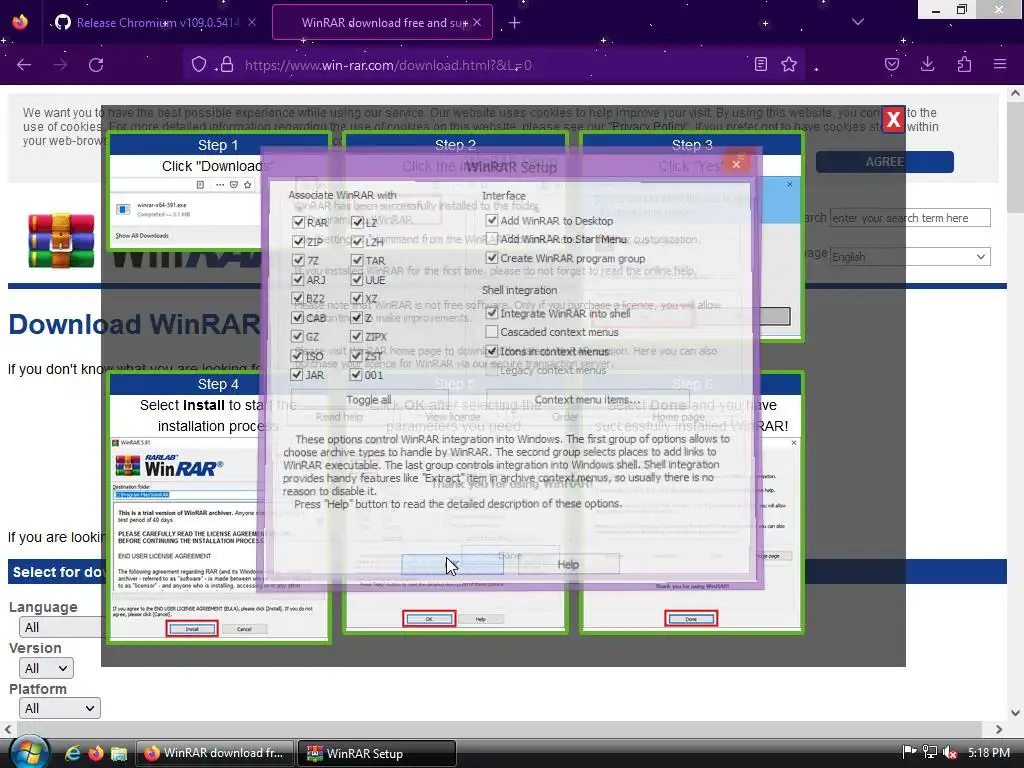
Task: Launch Internet Explorer from the taskbar
Action: (72, 753)
